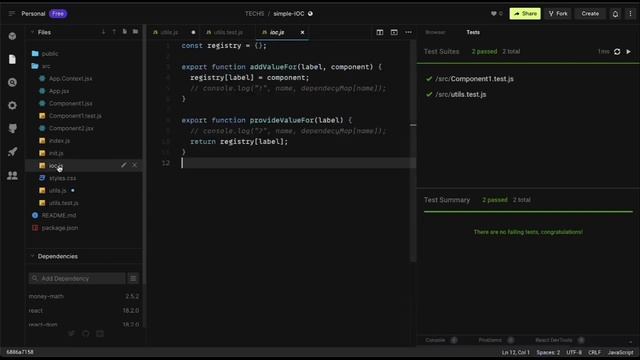Select the Tests preview tab
This screenshot has height=360, width=640.
(473, 32)
